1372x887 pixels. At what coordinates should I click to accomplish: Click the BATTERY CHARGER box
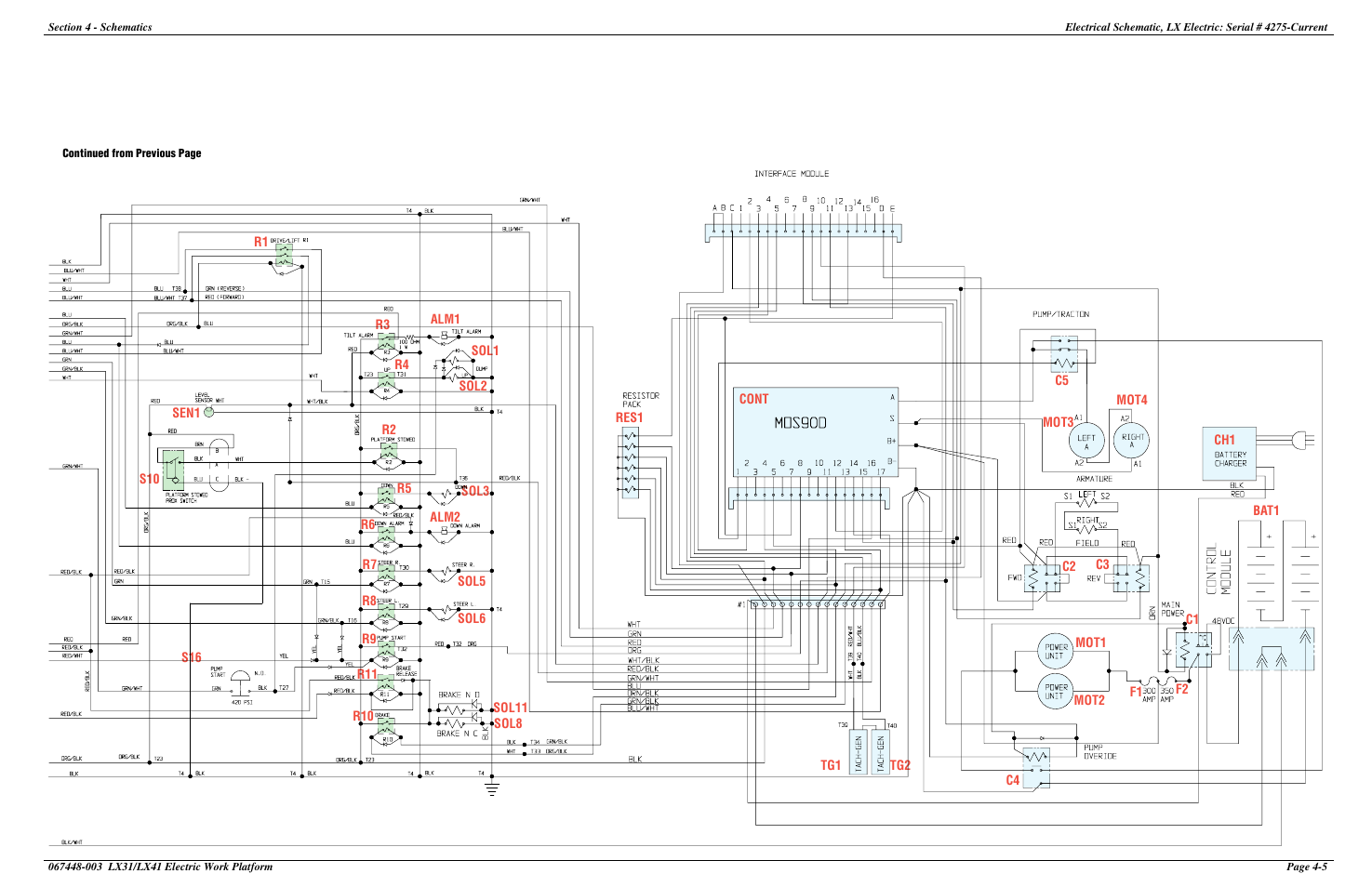coord(1230,454)
